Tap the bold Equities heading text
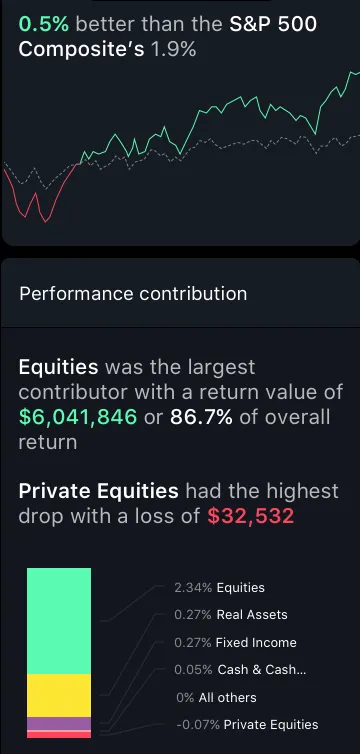 pos(58,367)
